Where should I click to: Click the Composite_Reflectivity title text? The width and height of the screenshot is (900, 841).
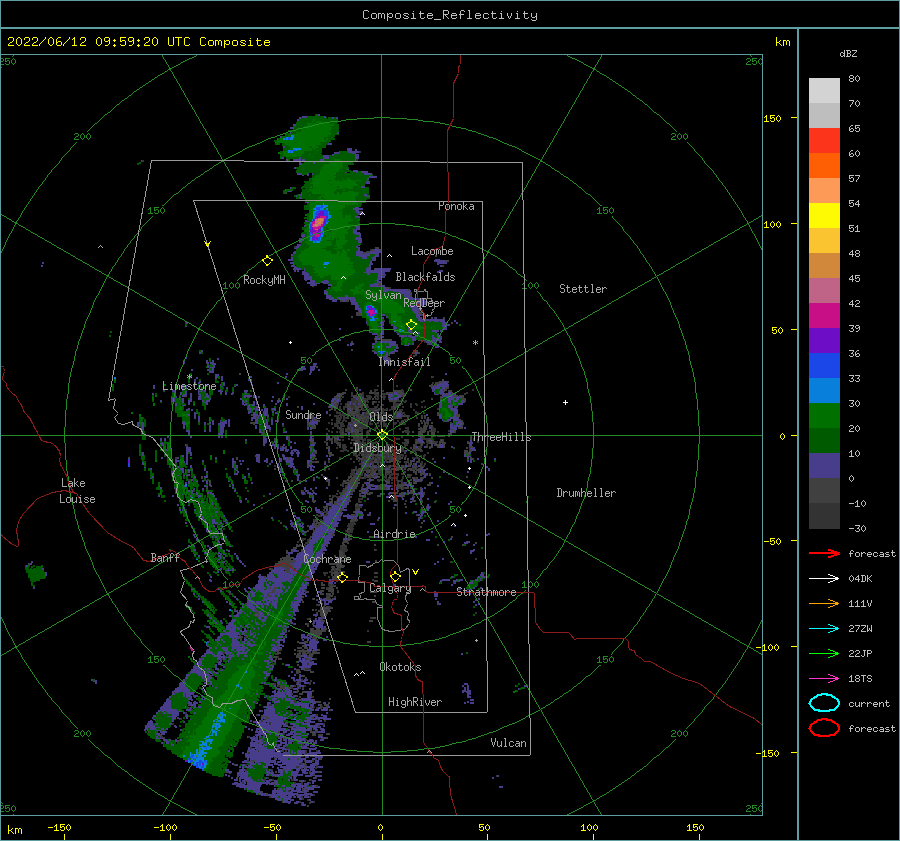pyautogui.click(x=450, y=15)
